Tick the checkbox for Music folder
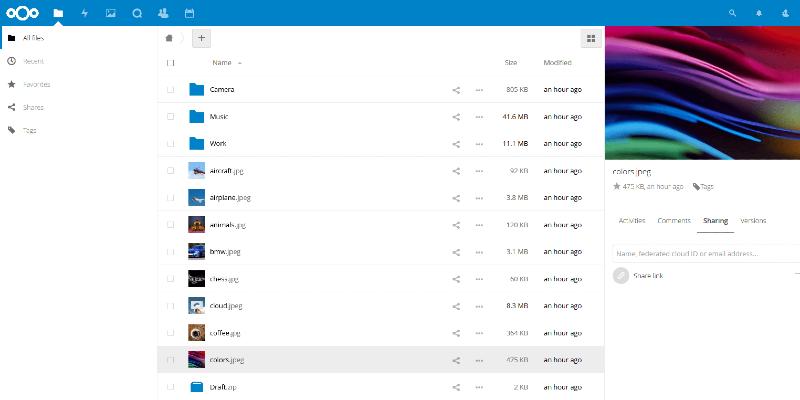Image resolution: width=800 pixels, height=400 pixels. (x=171, y=117)
